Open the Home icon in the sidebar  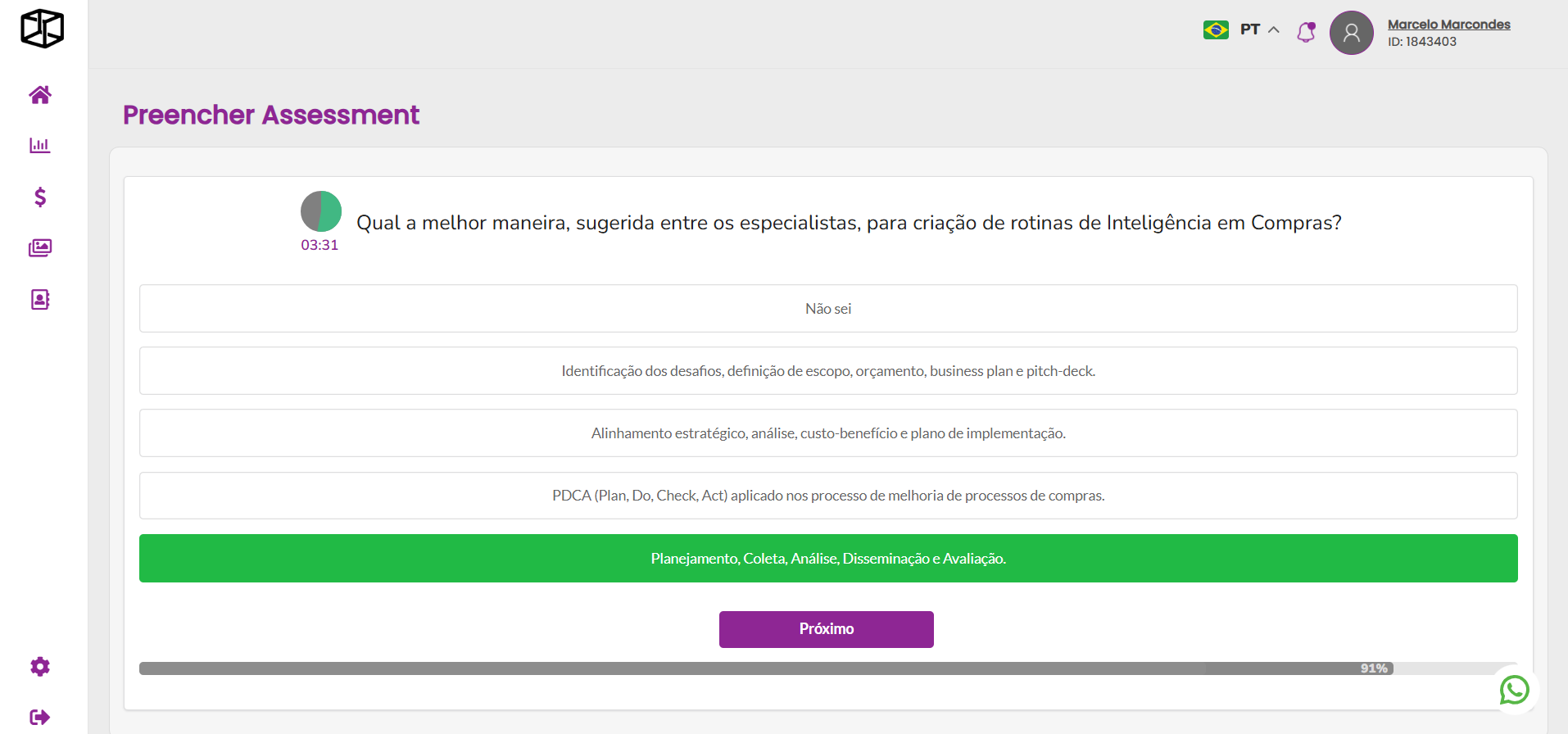tap(40, 95)
